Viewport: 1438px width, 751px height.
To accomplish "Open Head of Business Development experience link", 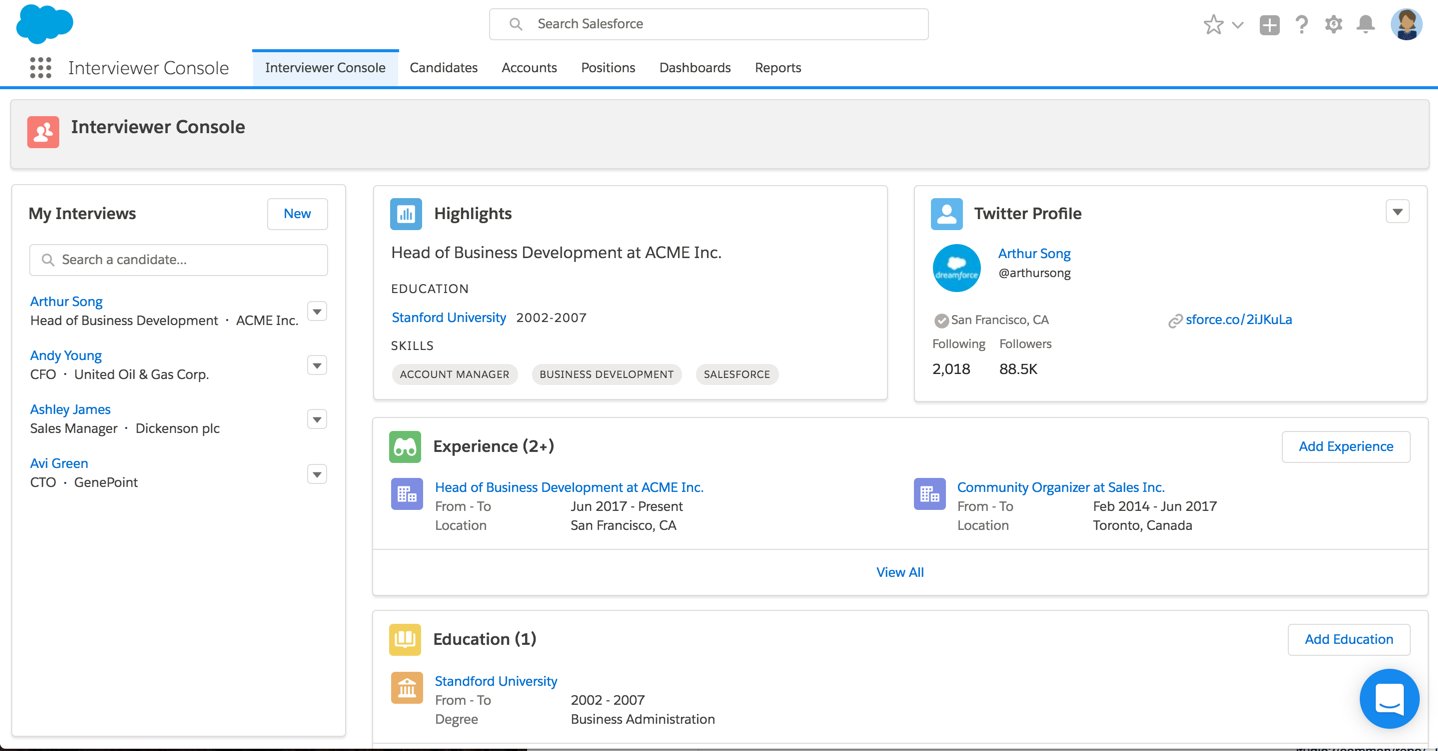I will click(x=569, y=487).
